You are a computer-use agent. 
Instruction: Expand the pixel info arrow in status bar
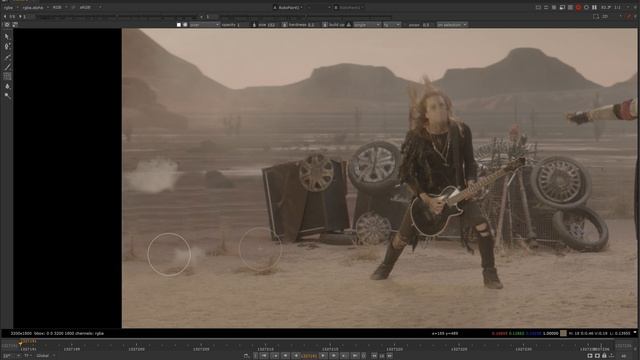(x=635, y=333)
